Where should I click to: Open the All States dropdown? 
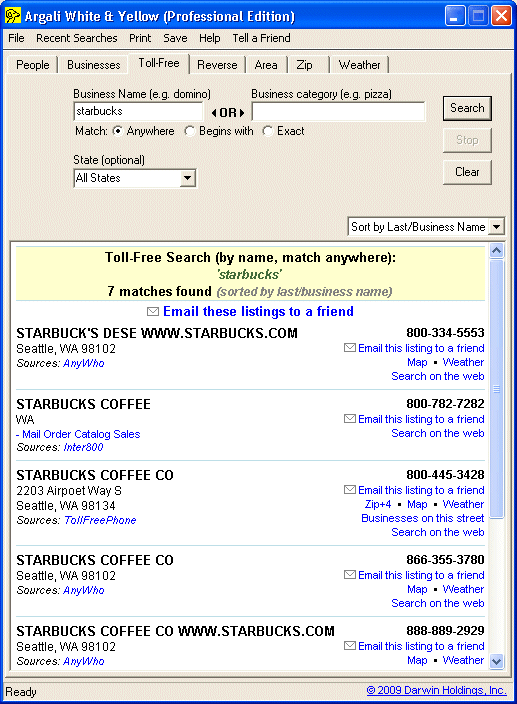(x=135, y=178)
